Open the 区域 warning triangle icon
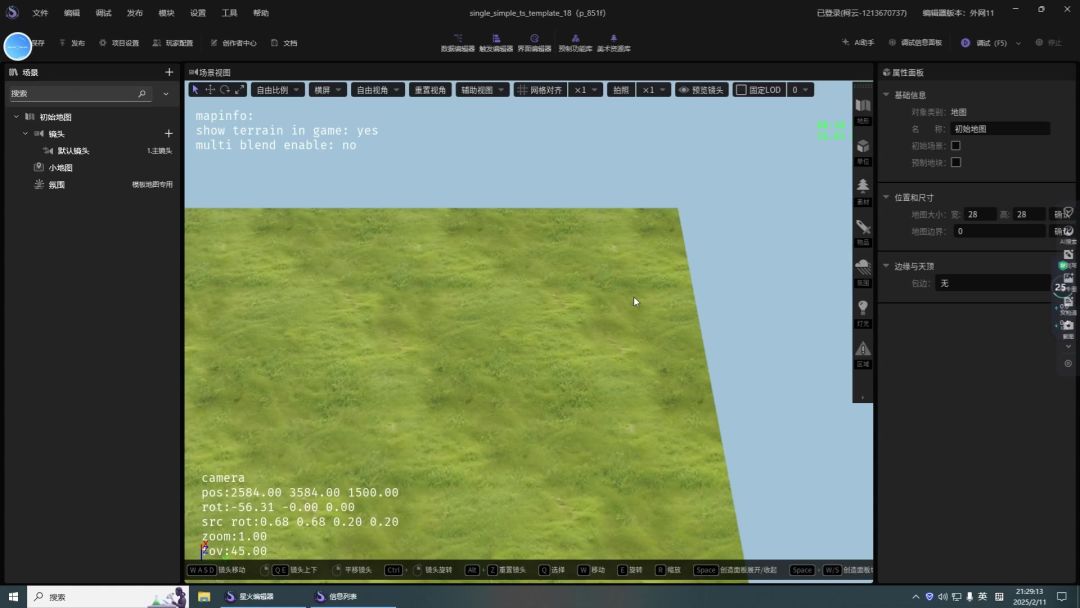Image resolution: width=1080 pixels, height=608 pixels. (x=862, y=350)
